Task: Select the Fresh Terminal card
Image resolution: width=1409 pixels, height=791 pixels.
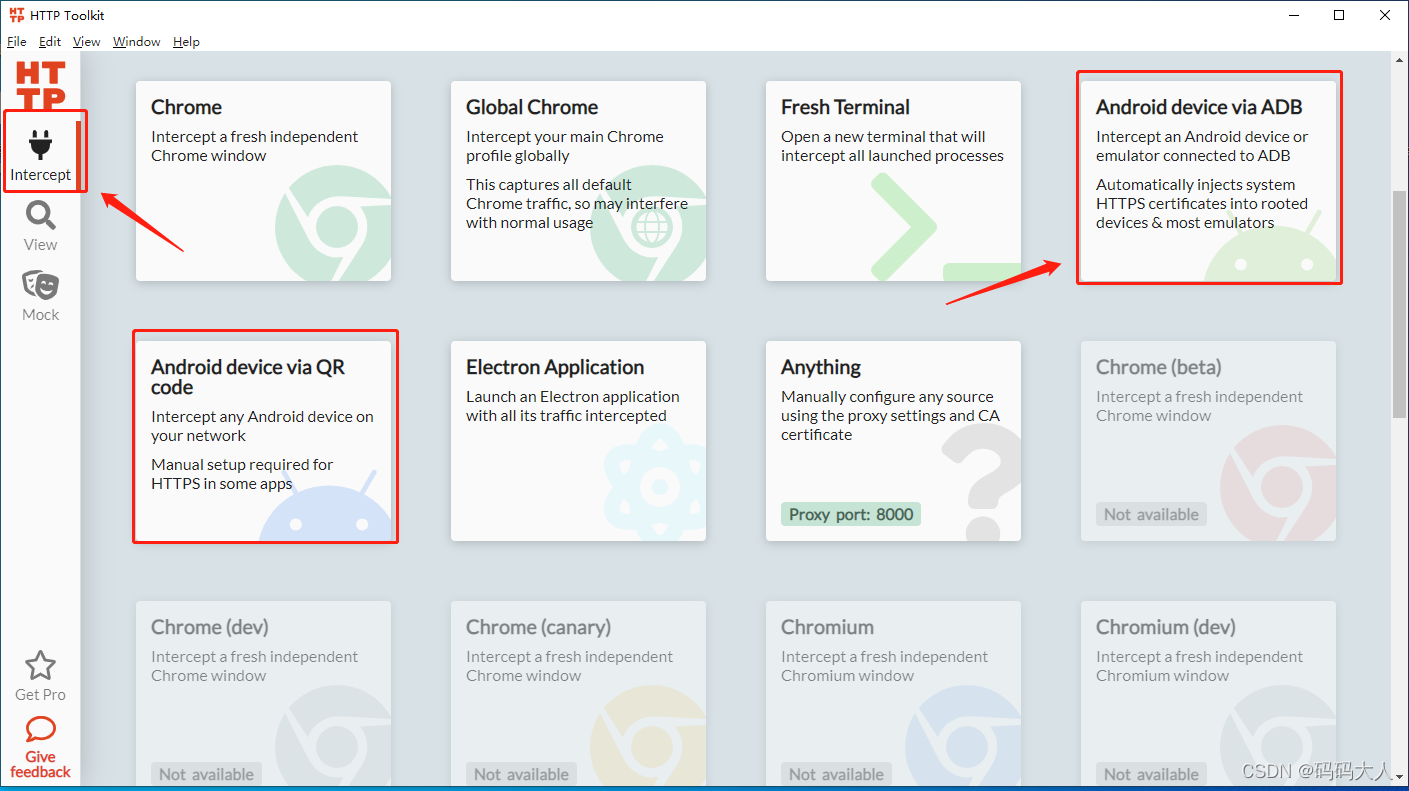Action: [893, 181]
